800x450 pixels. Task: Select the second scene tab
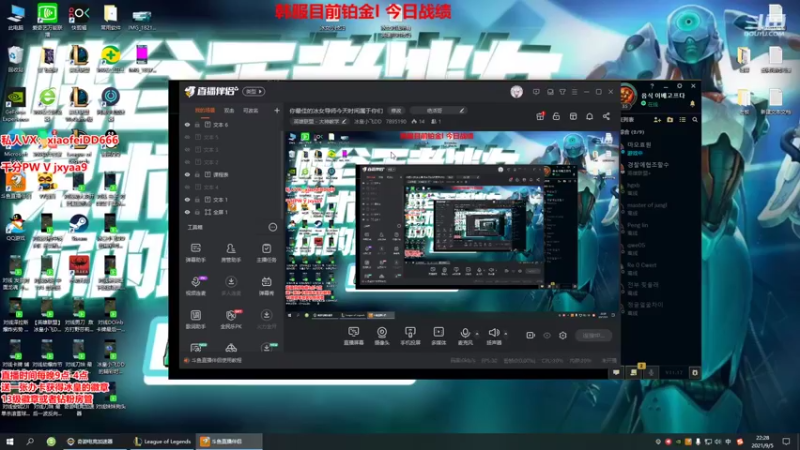229,110
